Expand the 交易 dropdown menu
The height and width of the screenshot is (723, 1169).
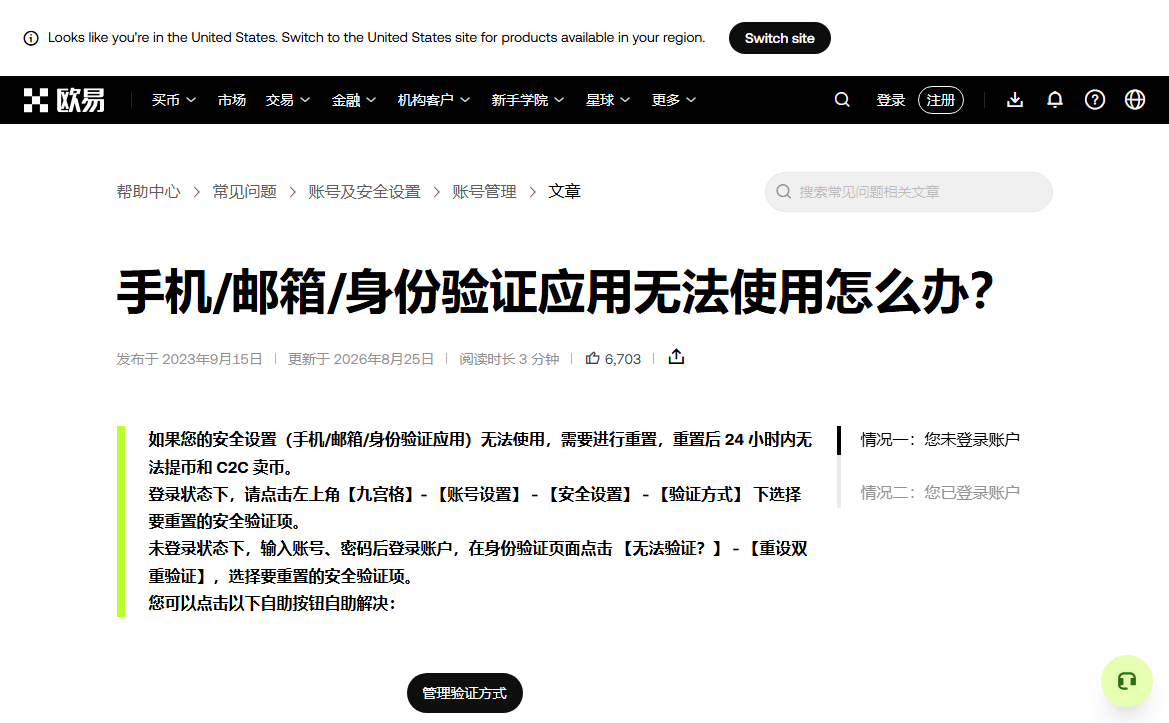pos(288,100)
